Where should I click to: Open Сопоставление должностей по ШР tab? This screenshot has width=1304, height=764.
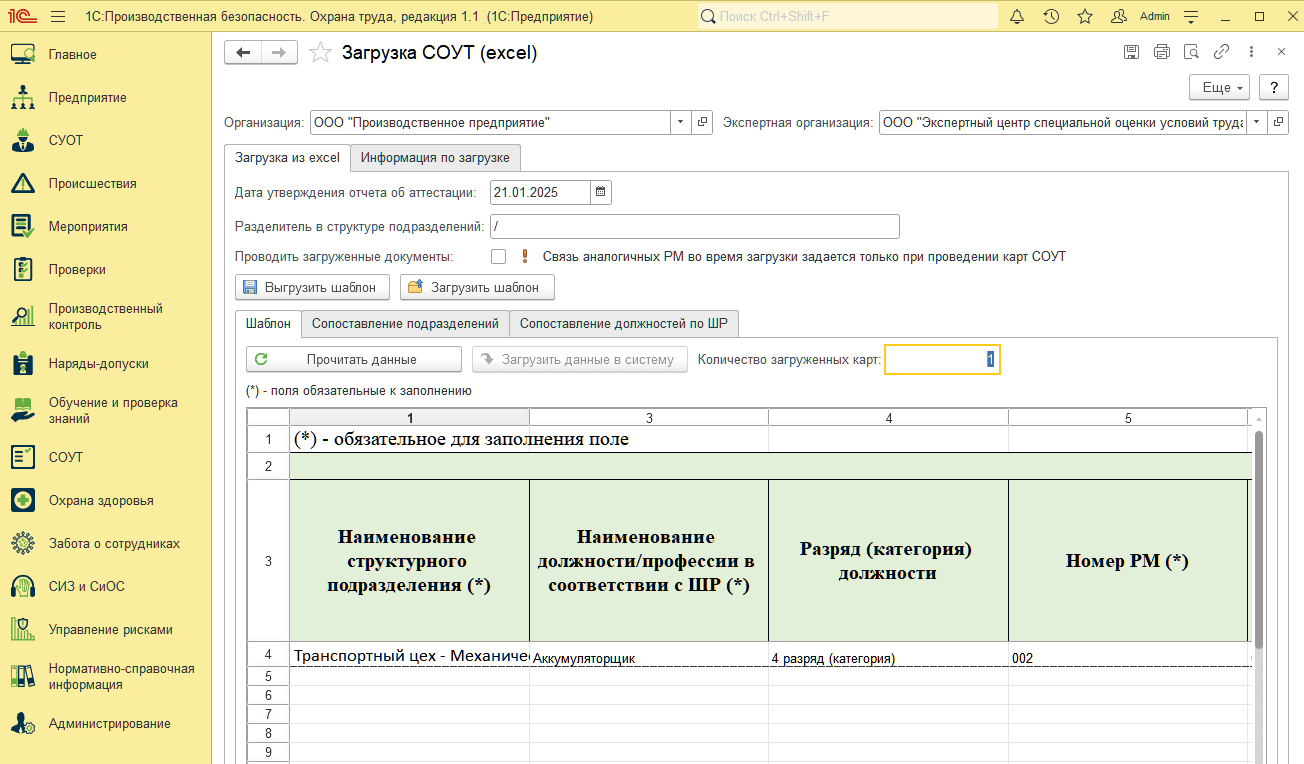click(x=624, y=324)
